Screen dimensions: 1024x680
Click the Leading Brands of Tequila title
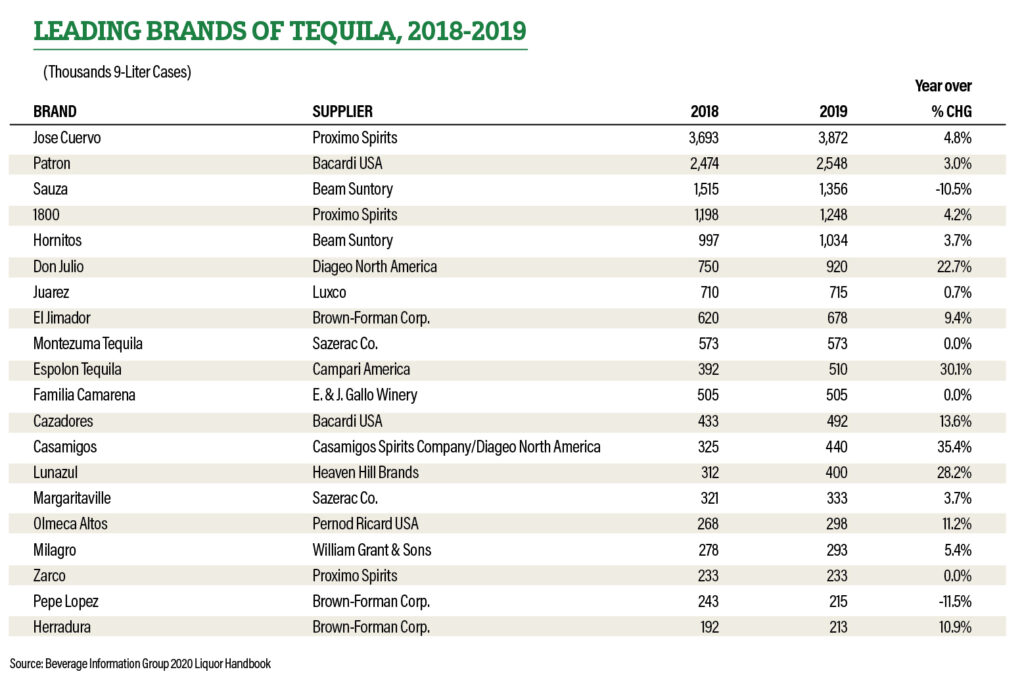[280, 31]
